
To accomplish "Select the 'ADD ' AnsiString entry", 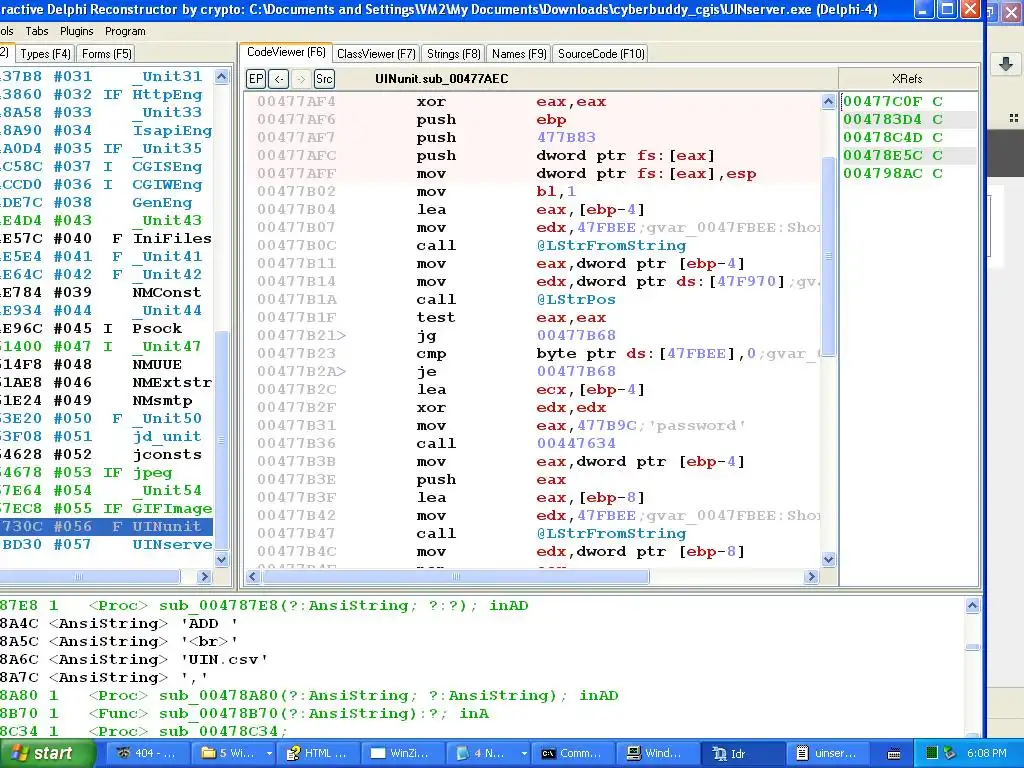I will click(x=482, y=624).
